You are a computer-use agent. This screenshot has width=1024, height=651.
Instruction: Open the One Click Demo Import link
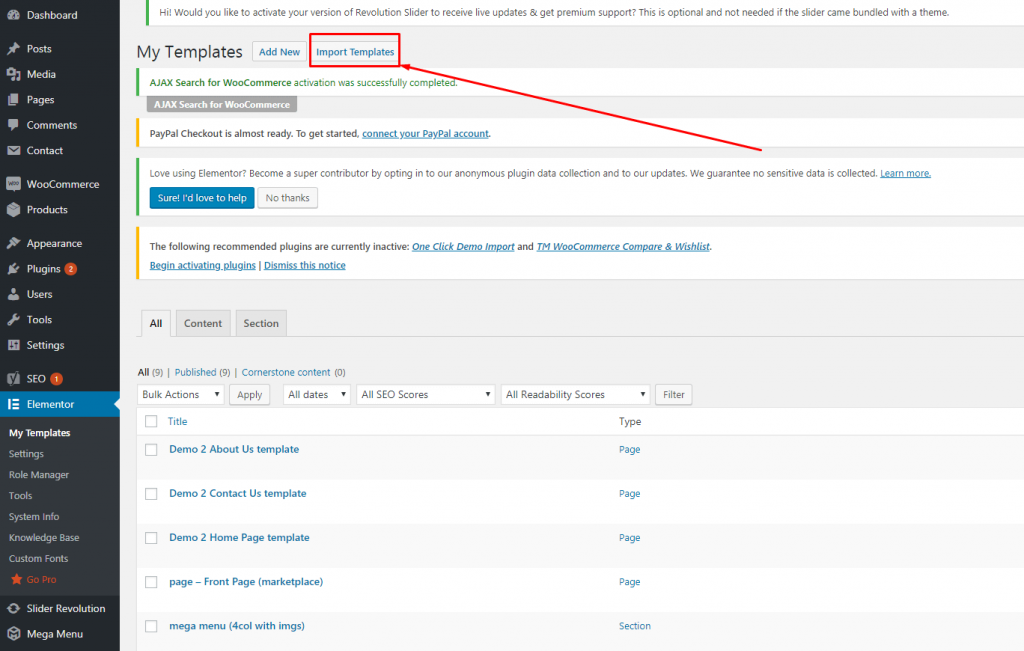coord(463,246)
